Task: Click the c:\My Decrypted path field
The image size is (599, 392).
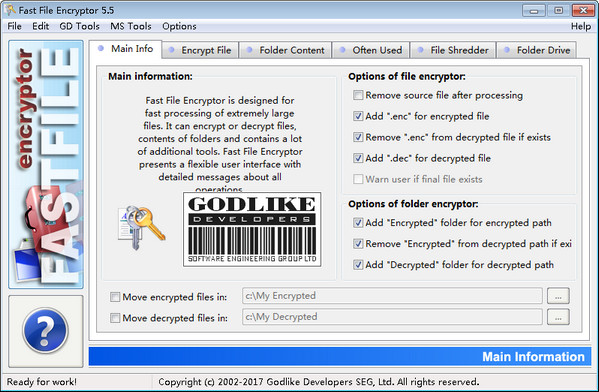Action: [x=392, y=317]
